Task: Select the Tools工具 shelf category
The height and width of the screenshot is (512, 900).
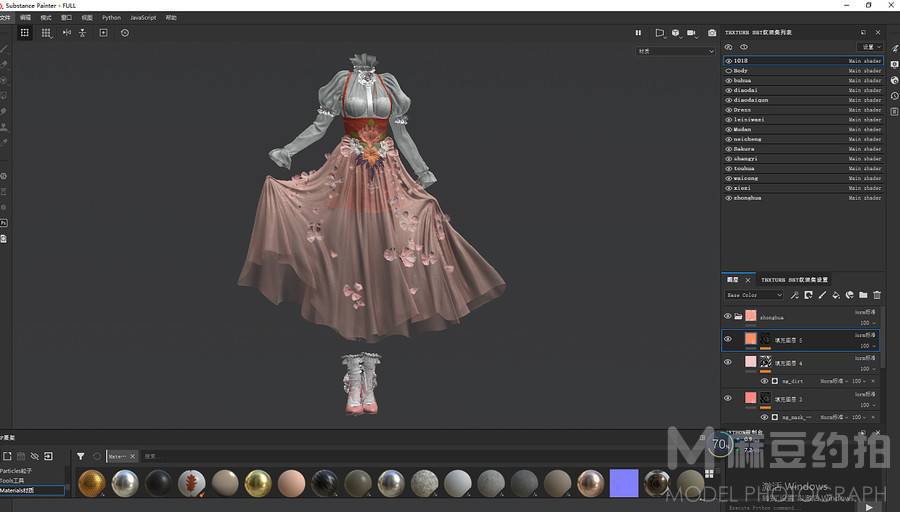Action: click(x=13, y=480)
